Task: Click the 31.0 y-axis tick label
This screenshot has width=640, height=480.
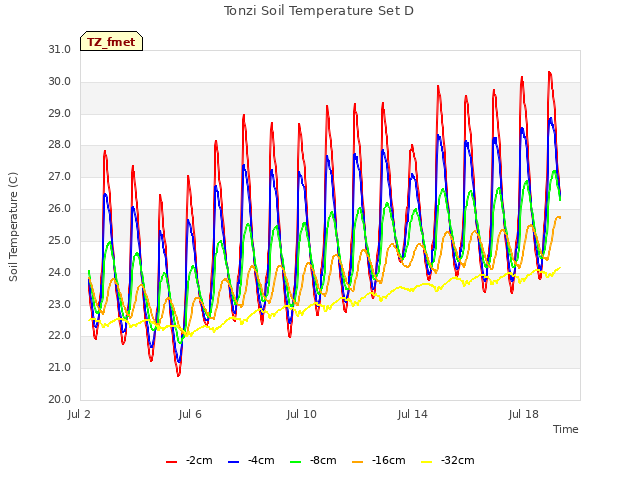Action: [60, 50]
